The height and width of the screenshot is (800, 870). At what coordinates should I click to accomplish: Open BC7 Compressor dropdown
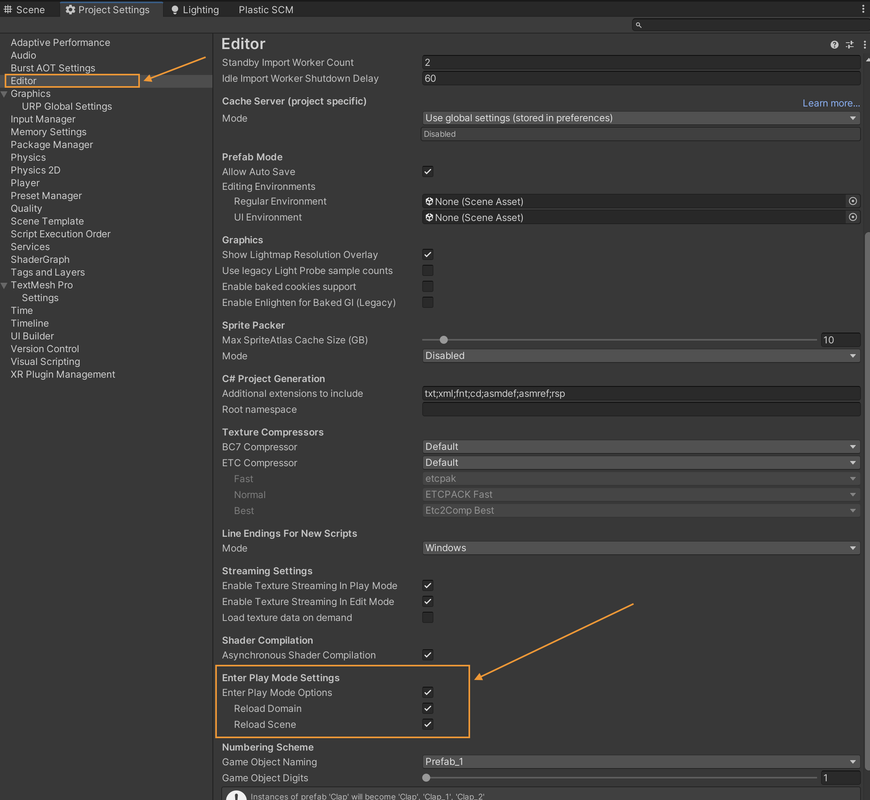[x=641, y=447]
